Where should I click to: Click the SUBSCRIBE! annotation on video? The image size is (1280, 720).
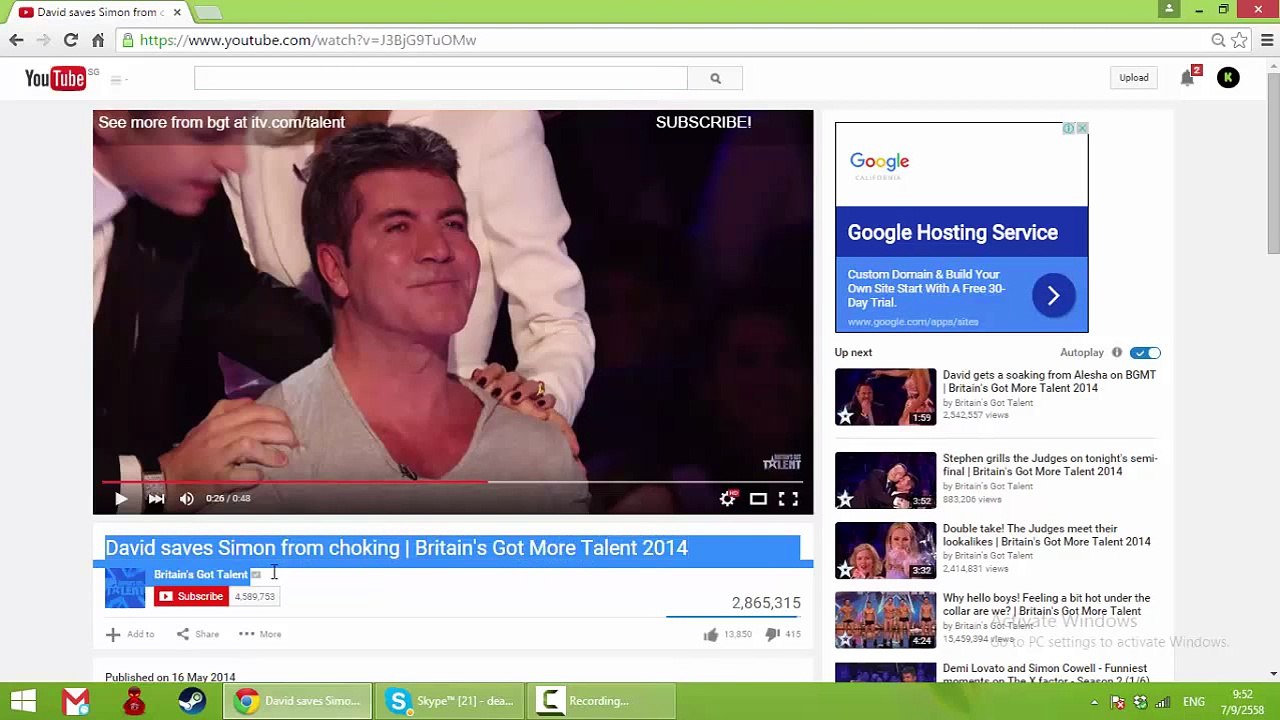click(x=703, y=122)
